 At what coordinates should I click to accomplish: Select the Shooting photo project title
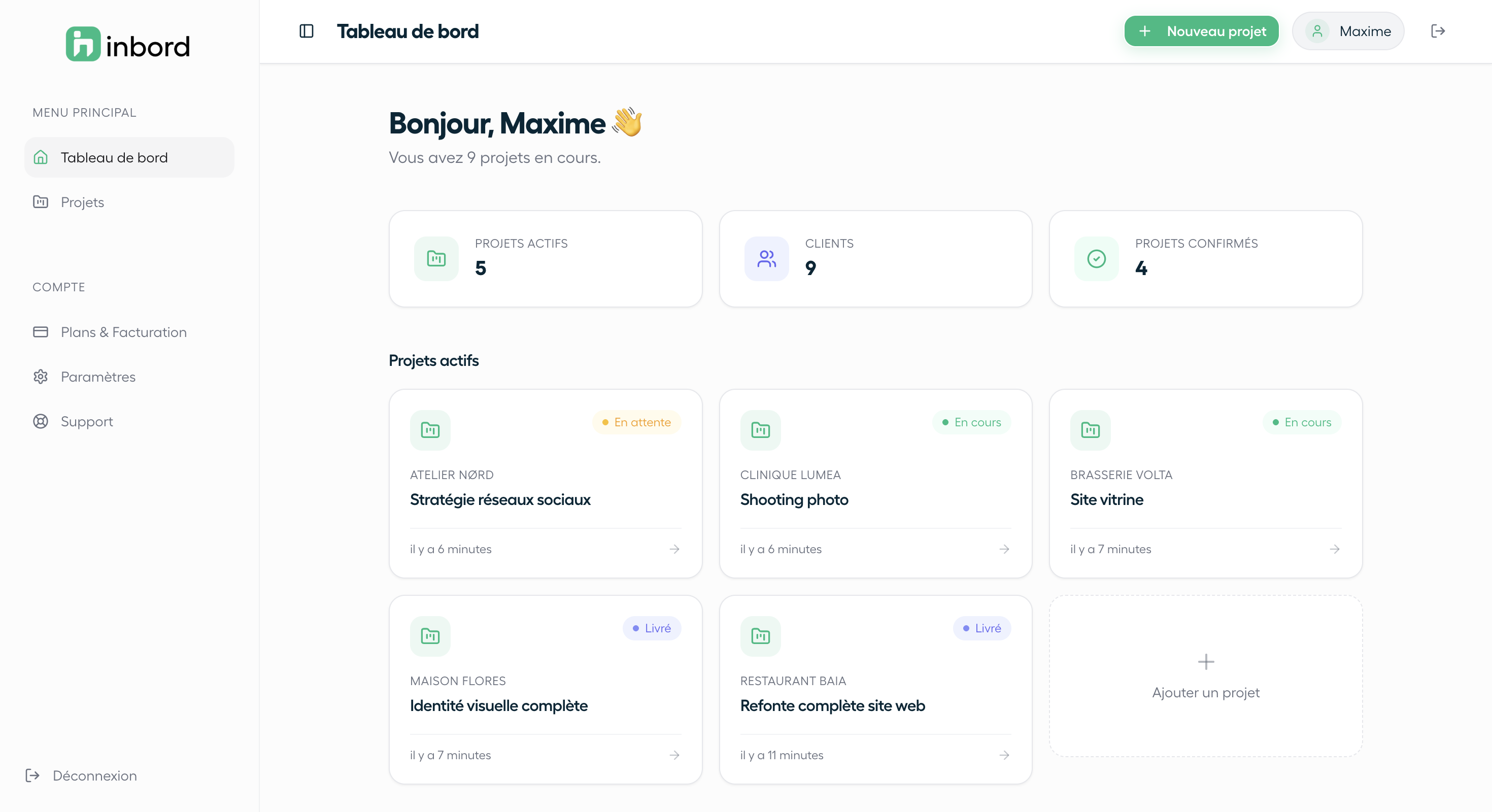[x=794, y=500]
